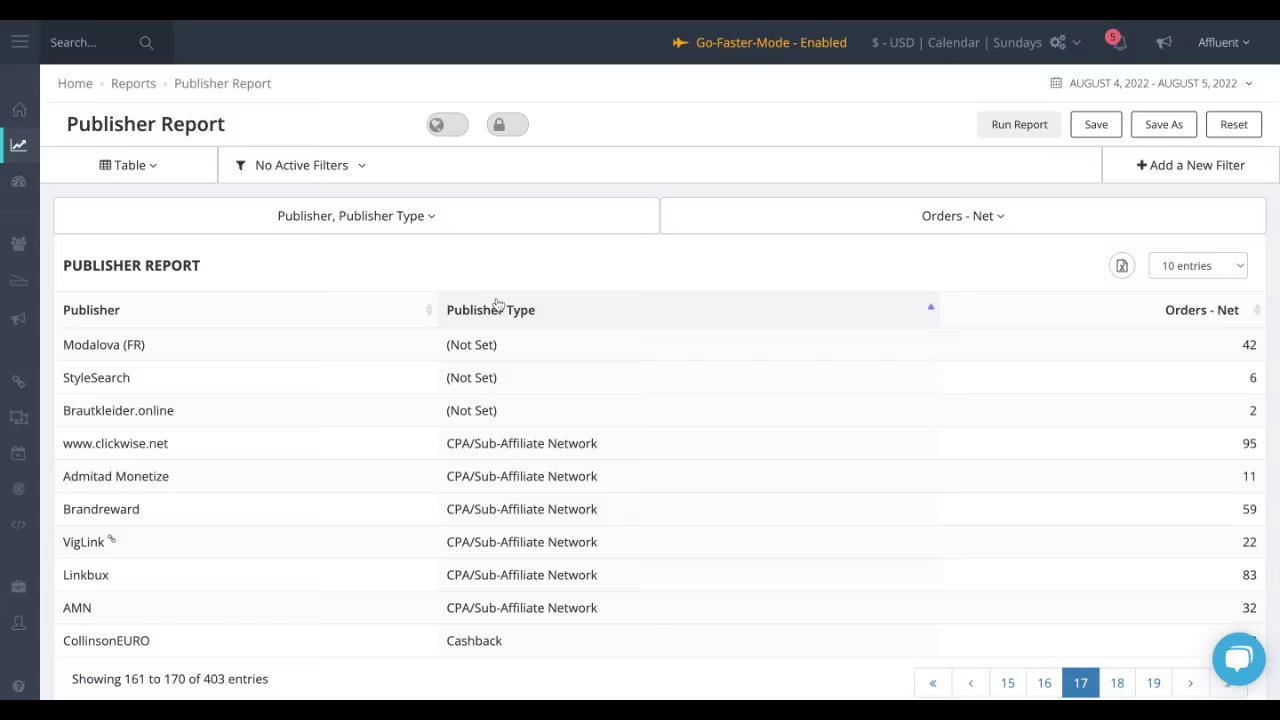
Task: Select the Linkbux publisher
Action: click(x=86, y=575)
